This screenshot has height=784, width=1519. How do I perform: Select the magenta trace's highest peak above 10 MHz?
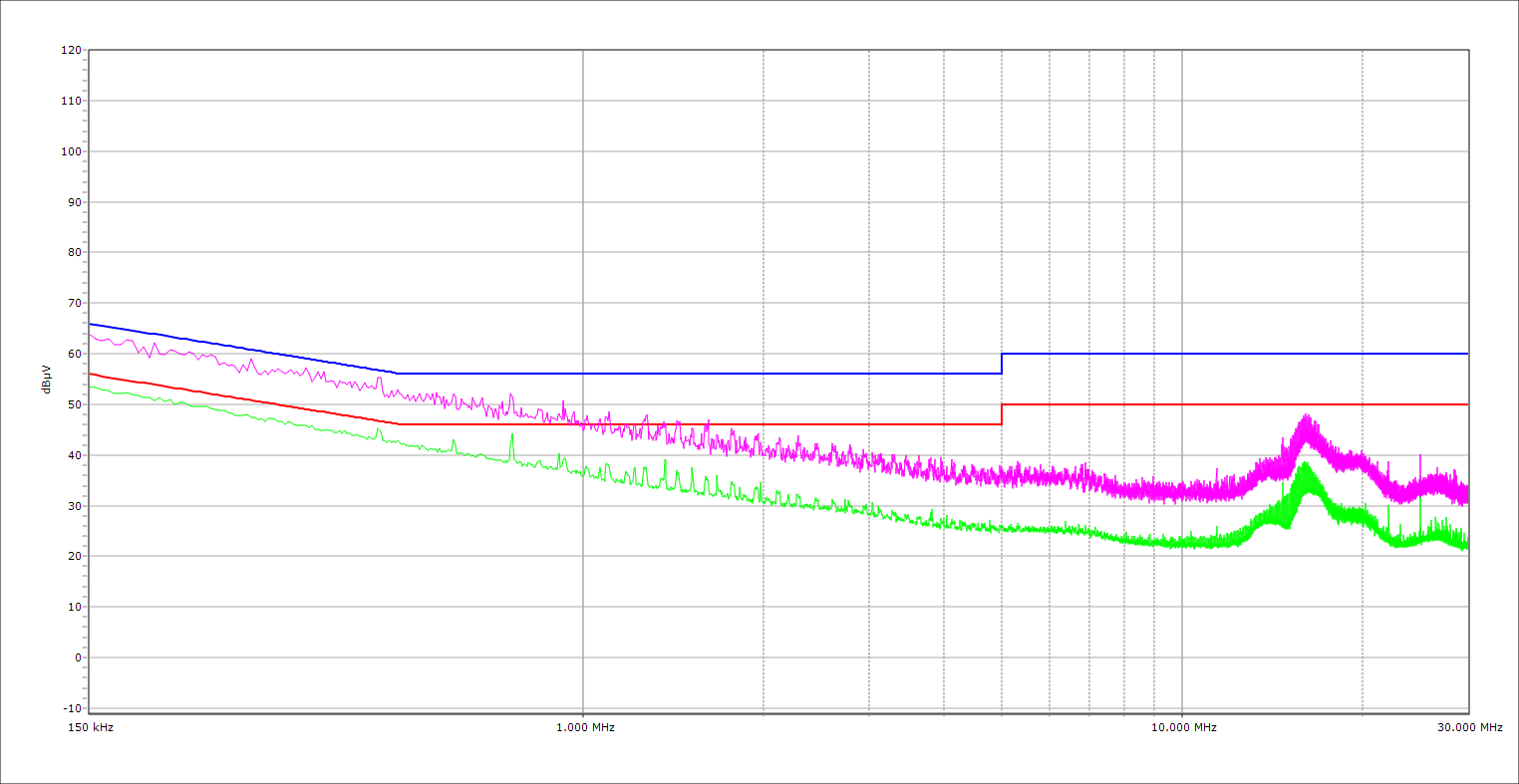click(1305, 416)
